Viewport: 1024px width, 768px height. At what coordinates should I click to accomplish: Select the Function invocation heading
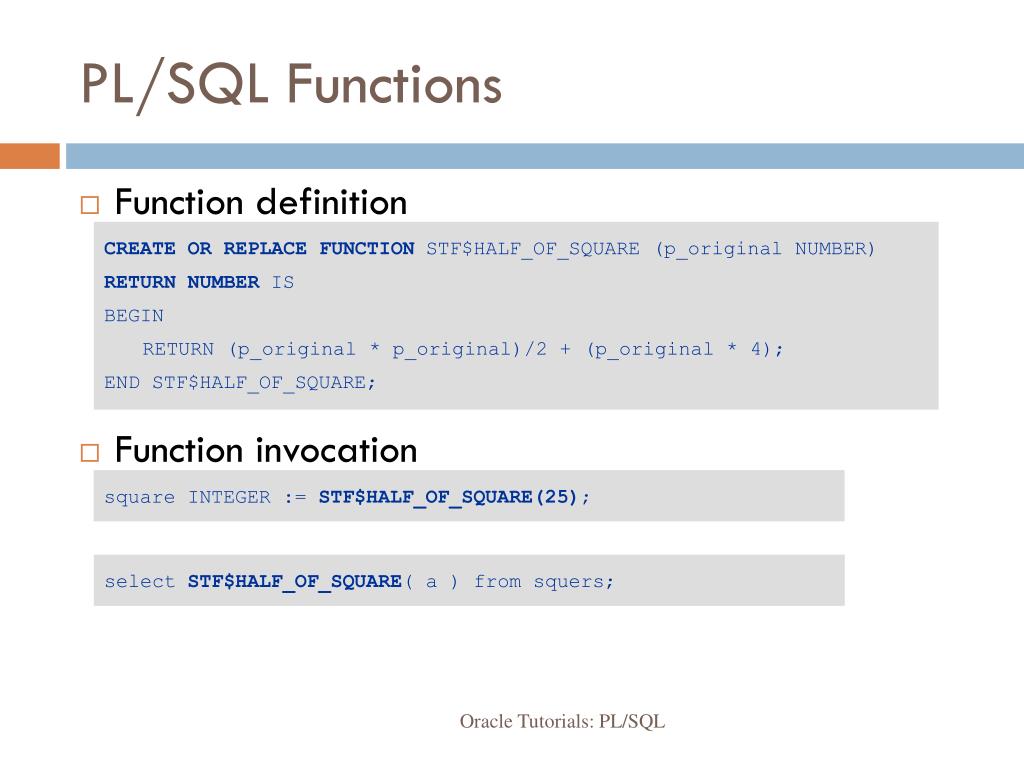point(266,450)
